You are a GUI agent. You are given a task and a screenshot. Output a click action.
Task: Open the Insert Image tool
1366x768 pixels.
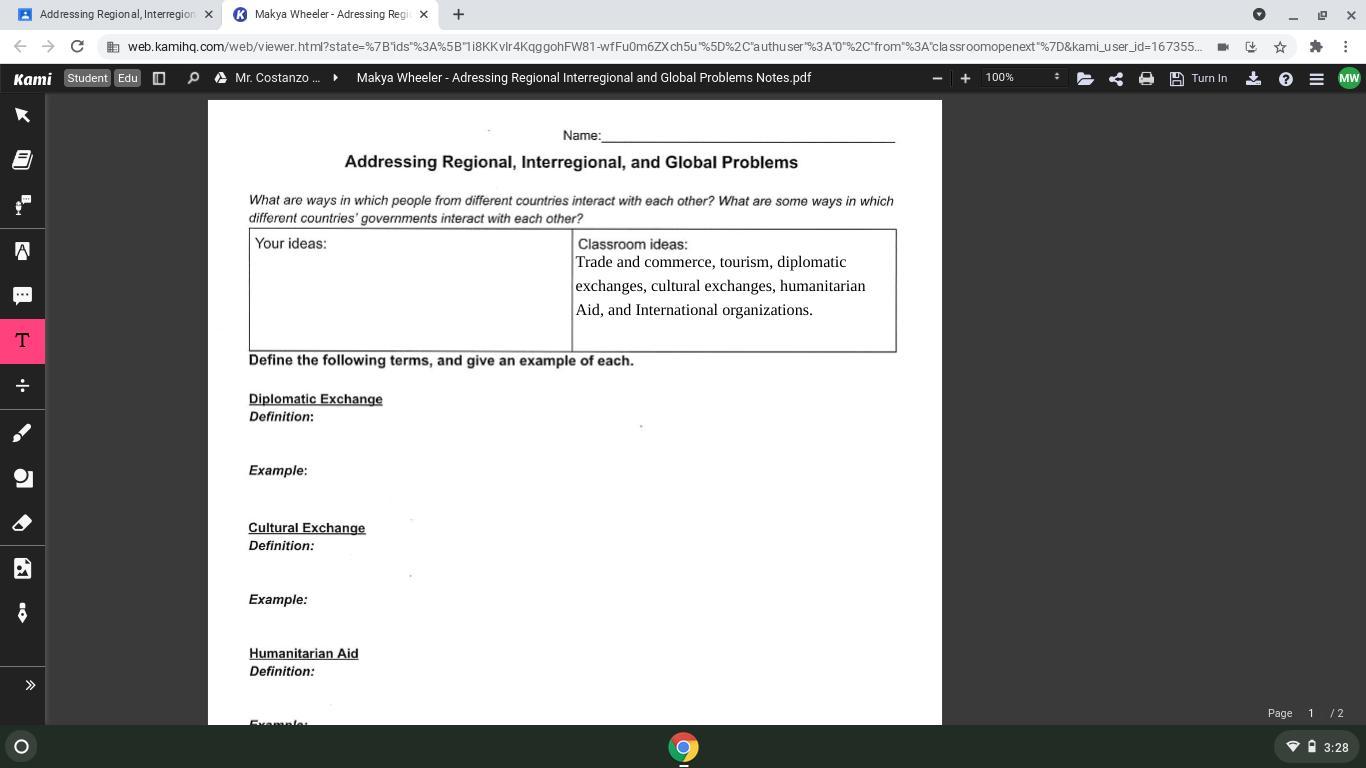22,568
